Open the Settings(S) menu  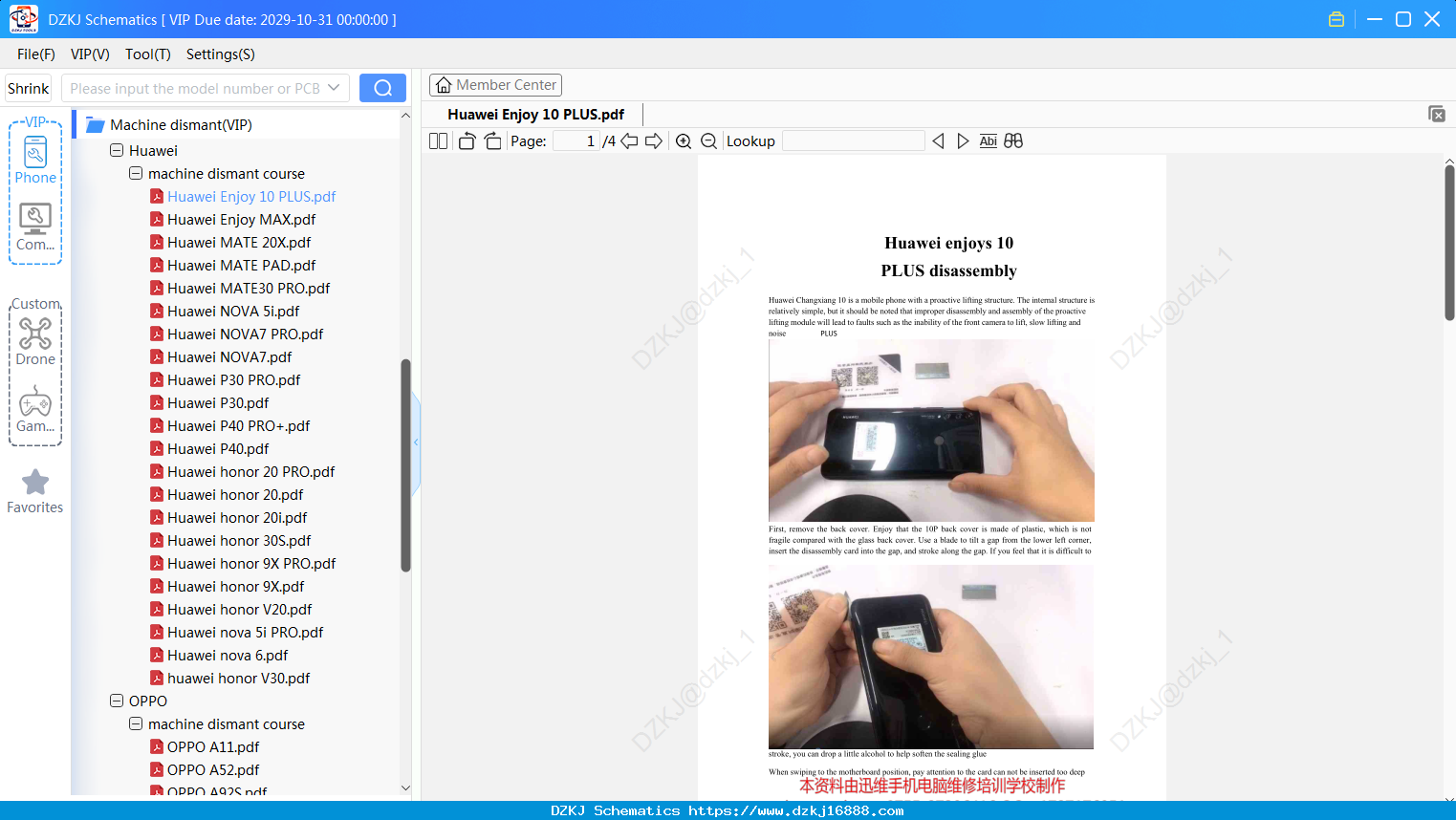tap(221, 54)
